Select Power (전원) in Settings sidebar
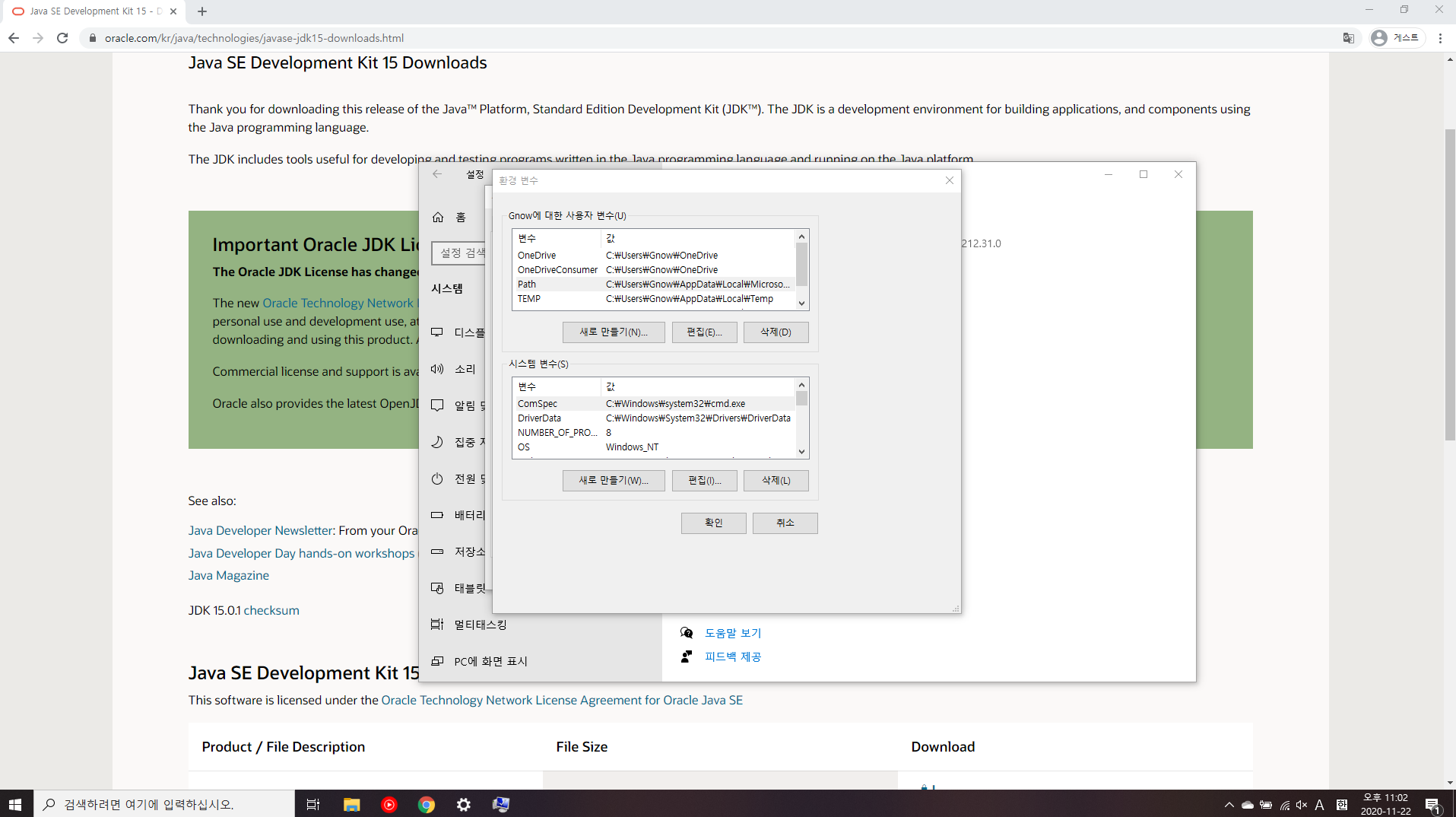 pyautogui.click(x=458, y=478)
